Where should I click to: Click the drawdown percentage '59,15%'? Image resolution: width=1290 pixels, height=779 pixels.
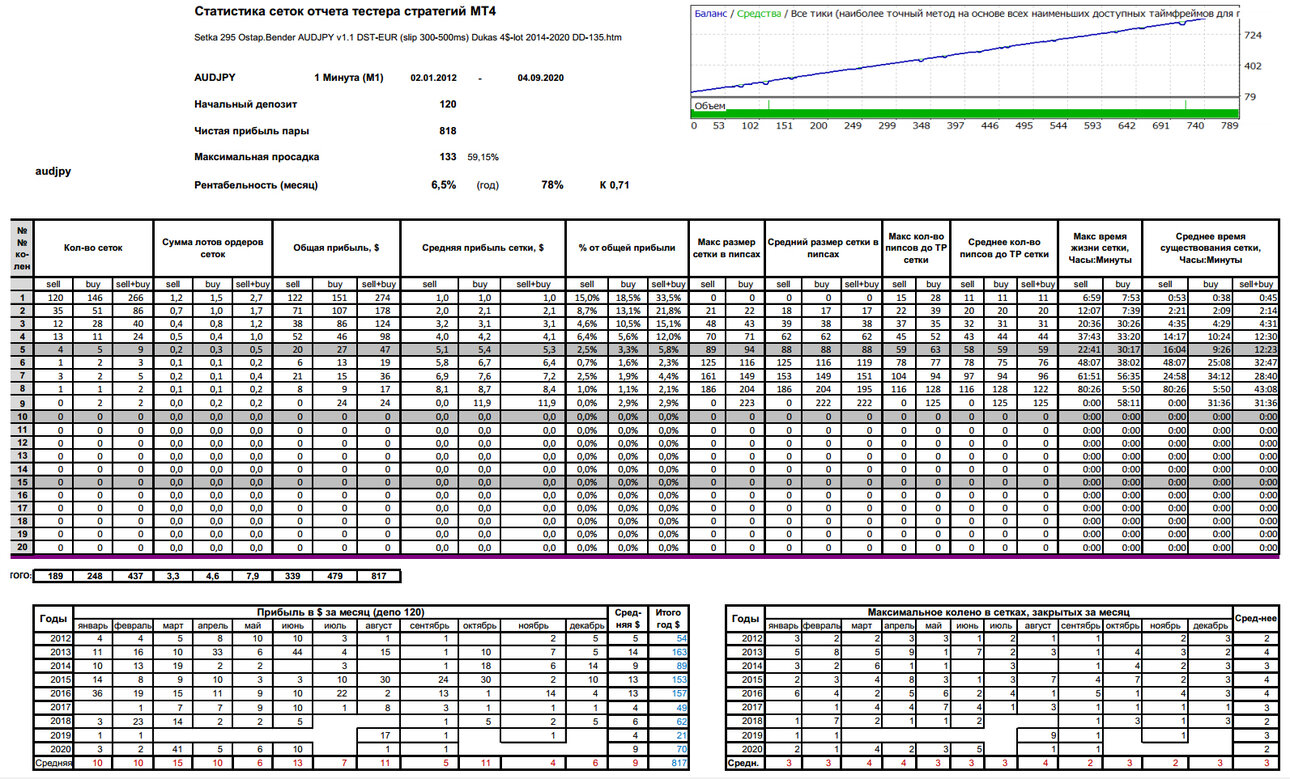click(483, 157)
